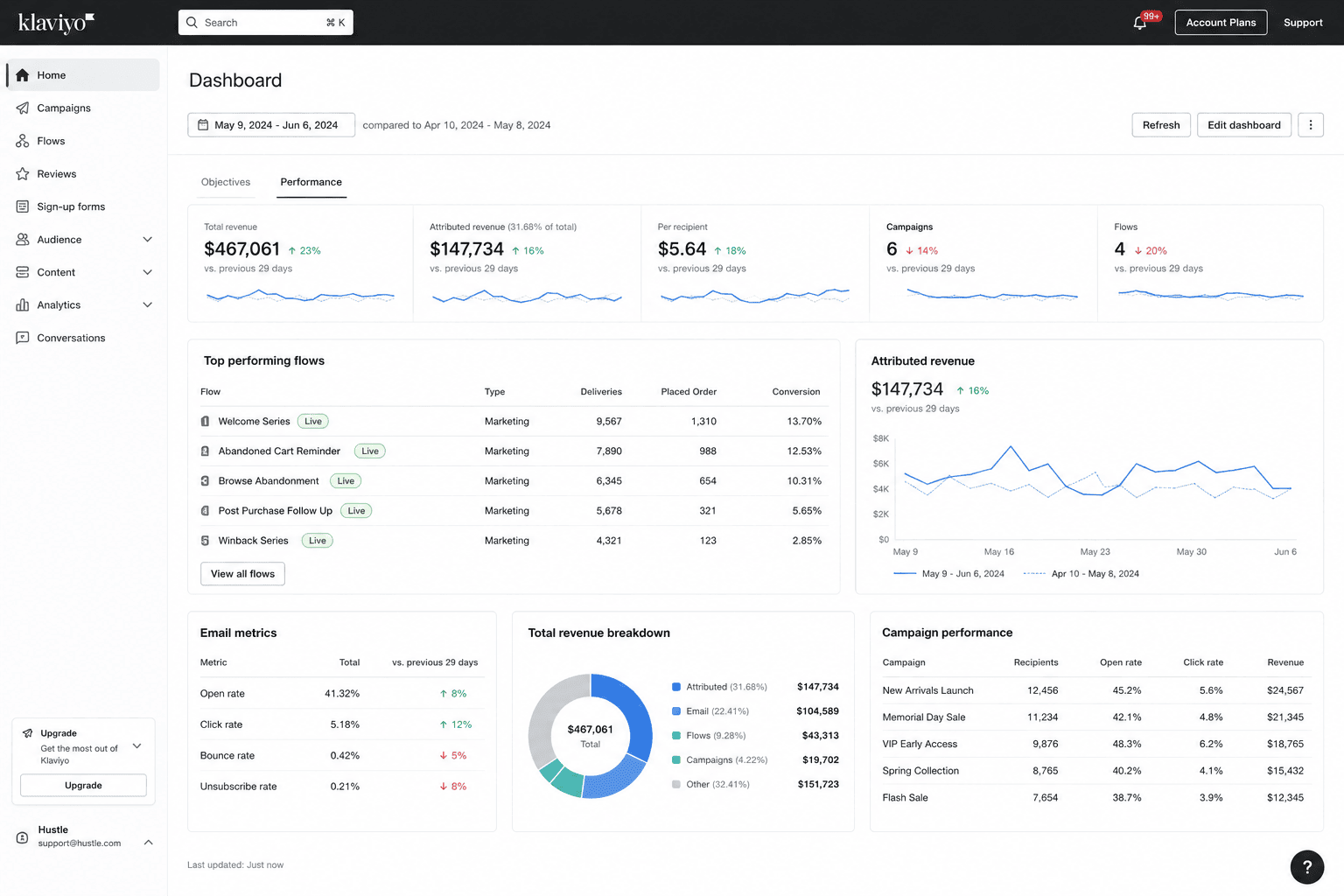Click the white Upgrade button
Screen dimensions: 1344x896
[x=83, y=786]
